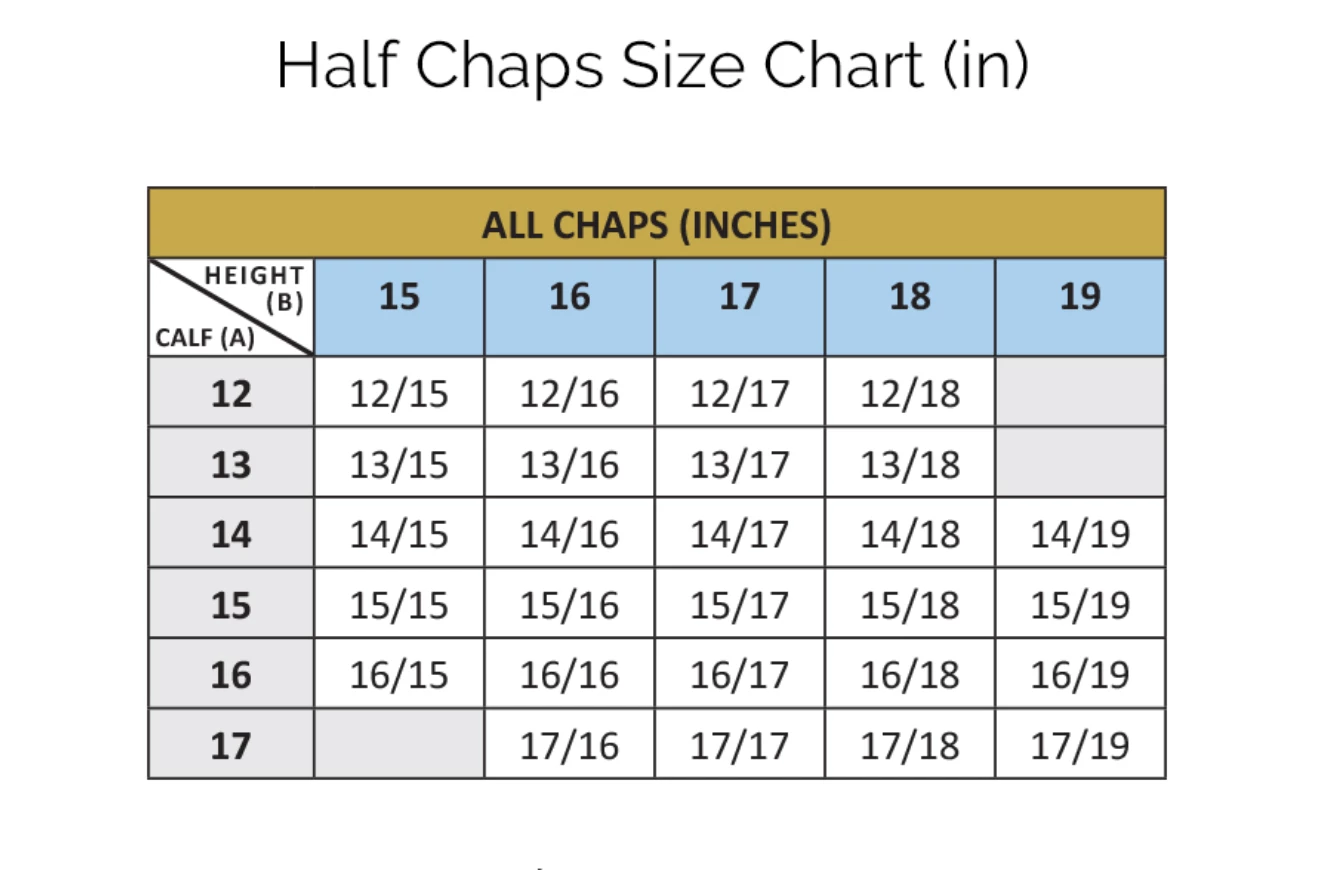This screenshot has width=1332, height=870.
Task: Click the calf 14 row header
Action: point(231,534)
